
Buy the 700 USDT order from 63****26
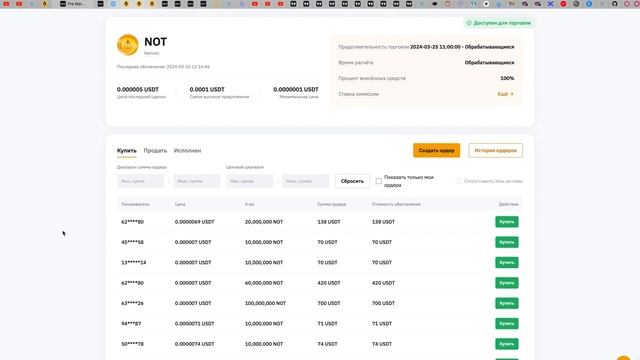point(507,303)
